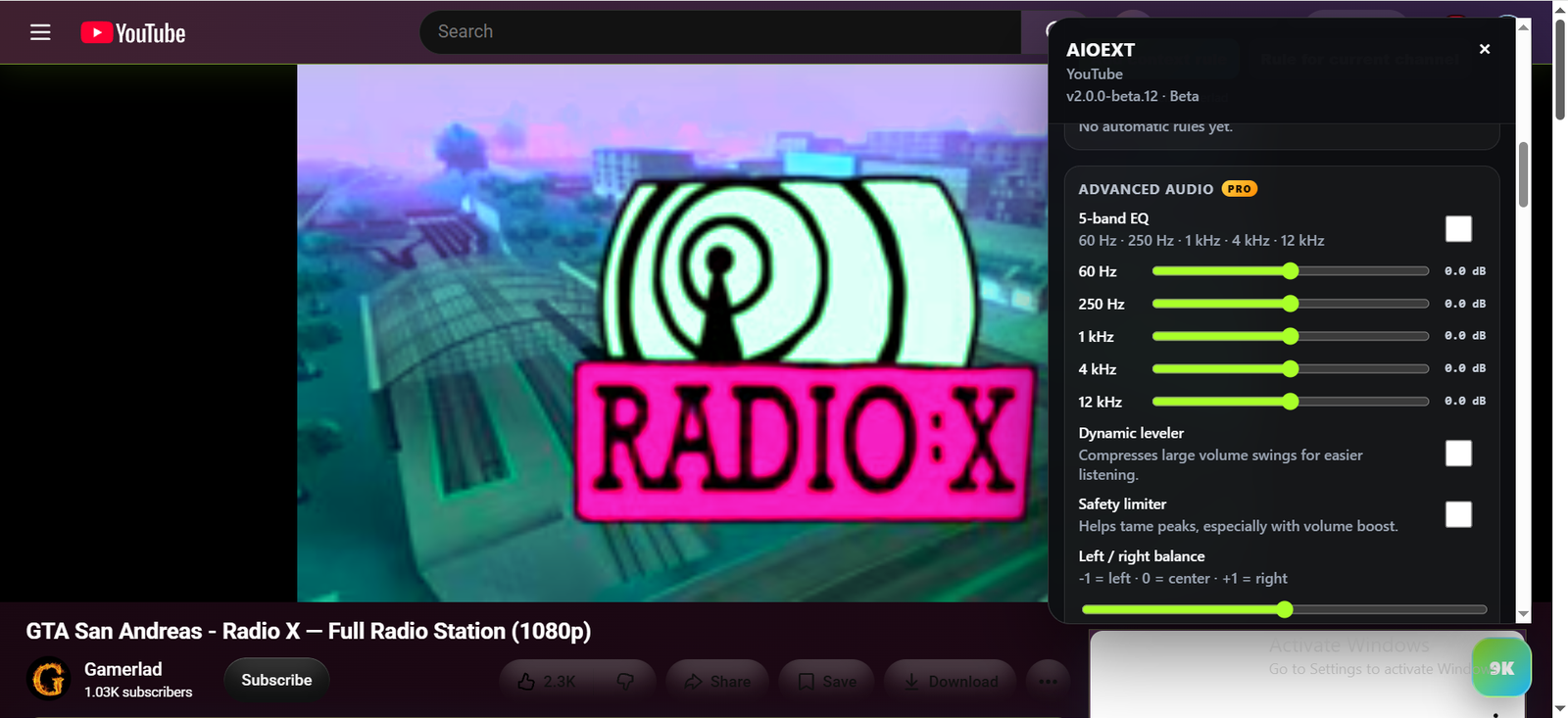Open the Gamerlad channel name link
The image size is (1568, 718).
click(x=123, y=669)
